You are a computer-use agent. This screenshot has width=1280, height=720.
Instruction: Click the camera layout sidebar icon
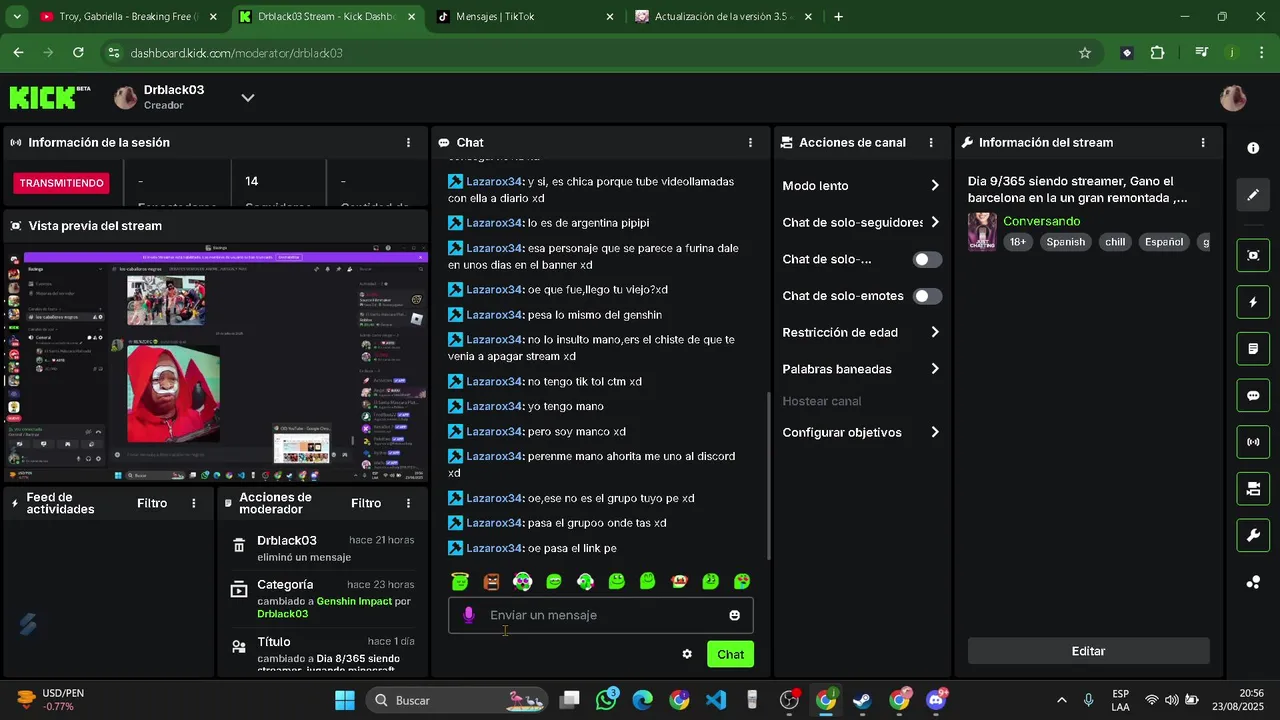point(1253,489)
